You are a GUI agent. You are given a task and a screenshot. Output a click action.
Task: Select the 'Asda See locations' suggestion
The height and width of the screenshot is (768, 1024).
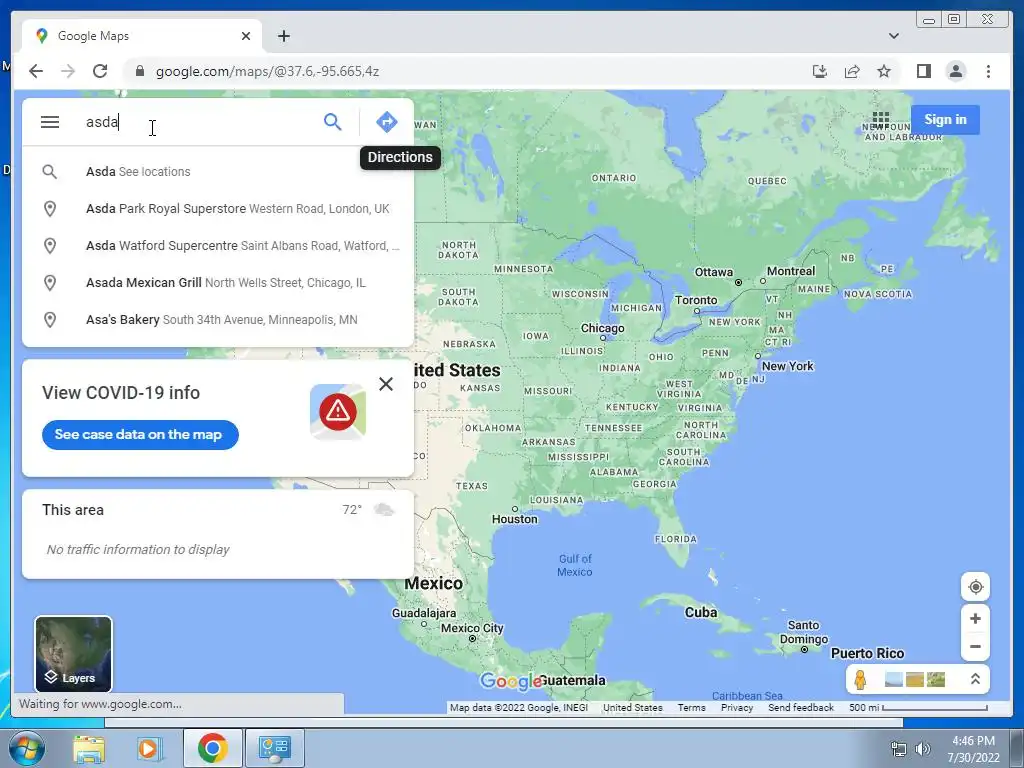pyautogui.click(x=218, y=172)
